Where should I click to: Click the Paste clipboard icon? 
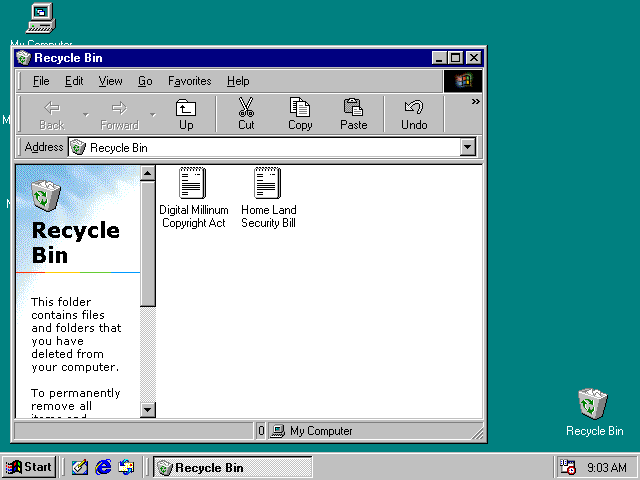(x=353, y=107)
